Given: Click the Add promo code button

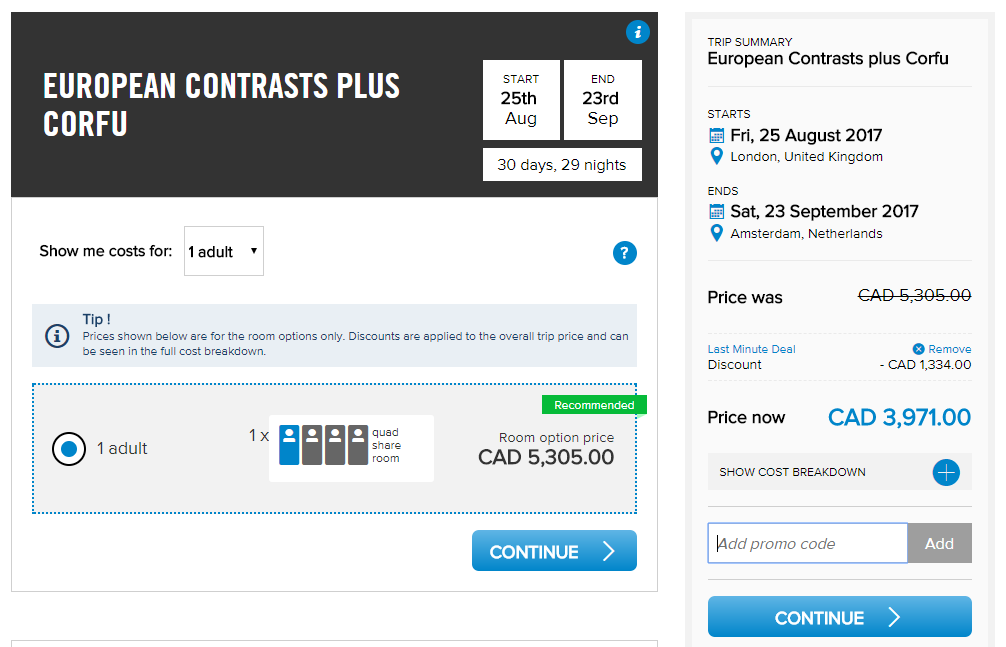Looking at the screenshot, I should (x=939, y=543).
